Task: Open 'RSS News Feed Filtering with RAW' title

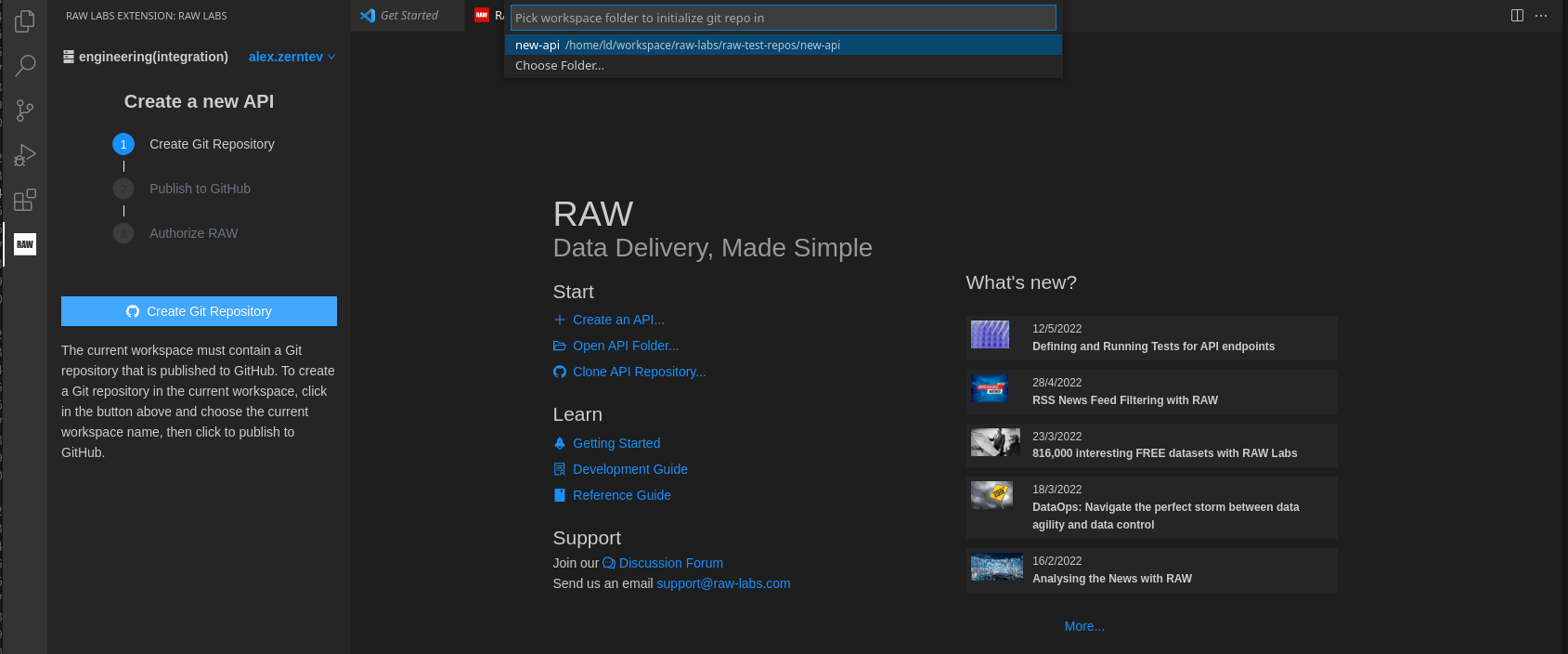Action: point(1125,400)
